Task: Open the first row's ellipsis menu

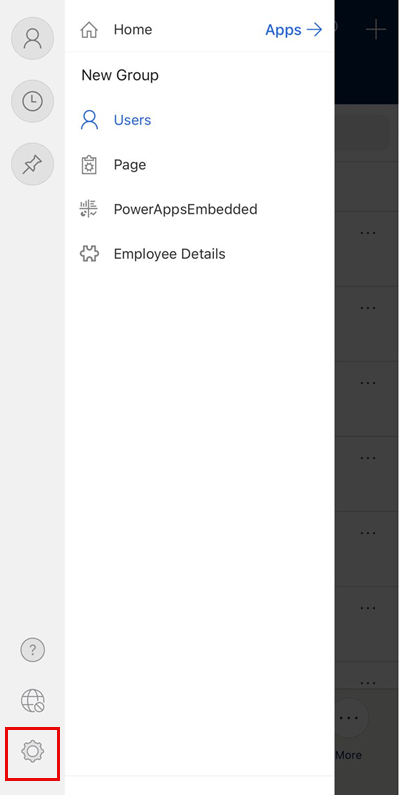Action: (x=368, y=233)
